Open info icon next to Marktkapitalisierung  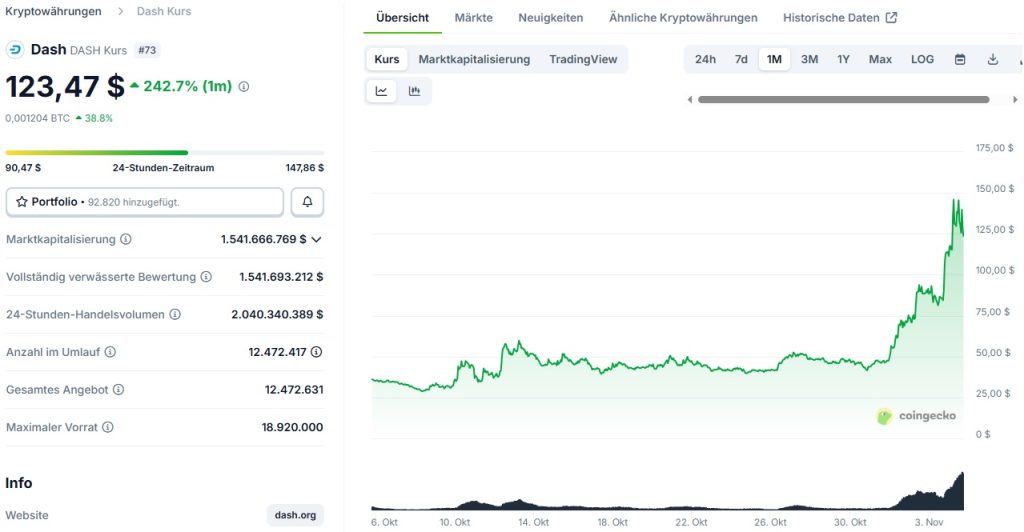coord(125,239)
